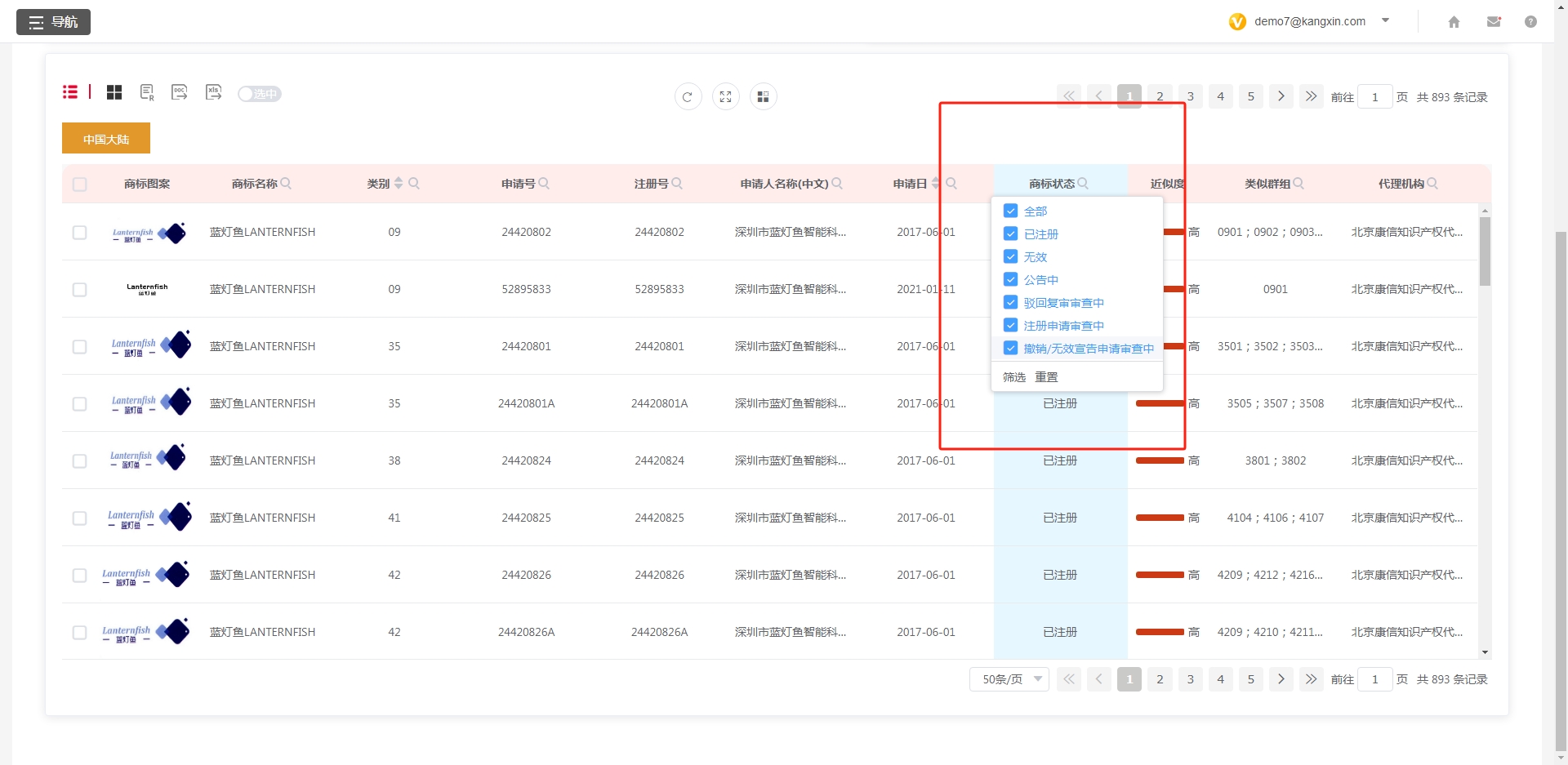Export the results to XLS format
This screenshot has width=1568, height=765.
pos(213,93)
